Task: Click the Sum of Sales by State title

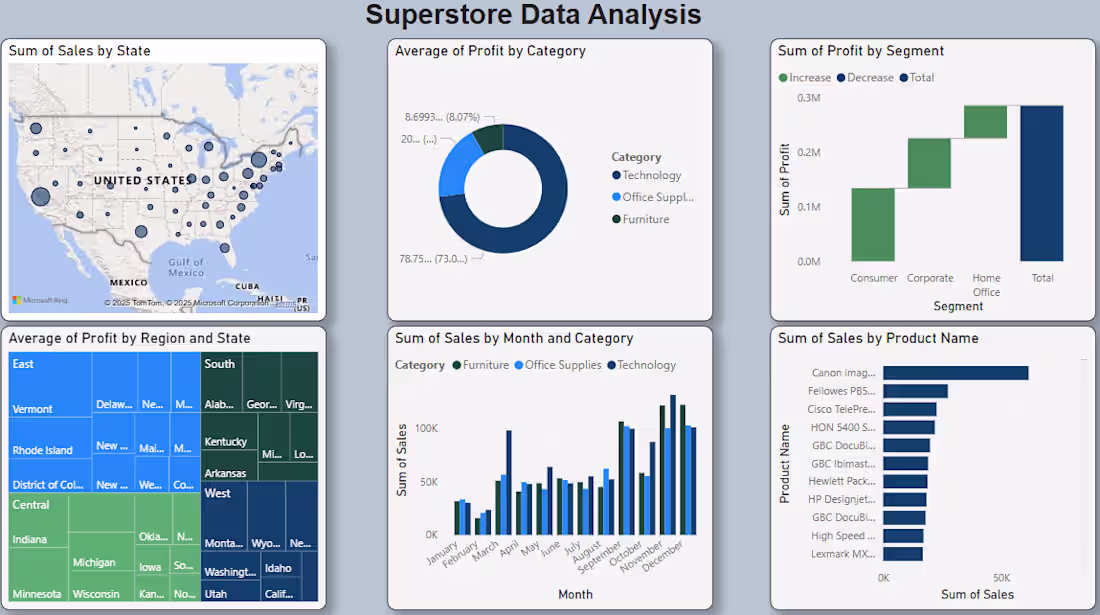Action: [x=79, y=50]
